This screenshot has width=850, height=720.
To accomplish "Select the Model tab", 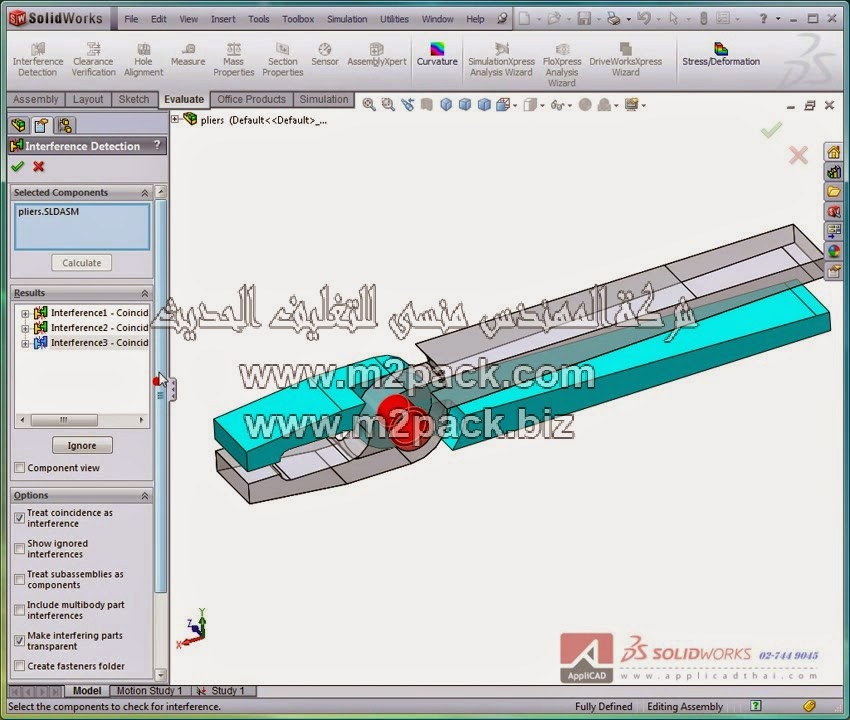I will [x=87, y=691].
